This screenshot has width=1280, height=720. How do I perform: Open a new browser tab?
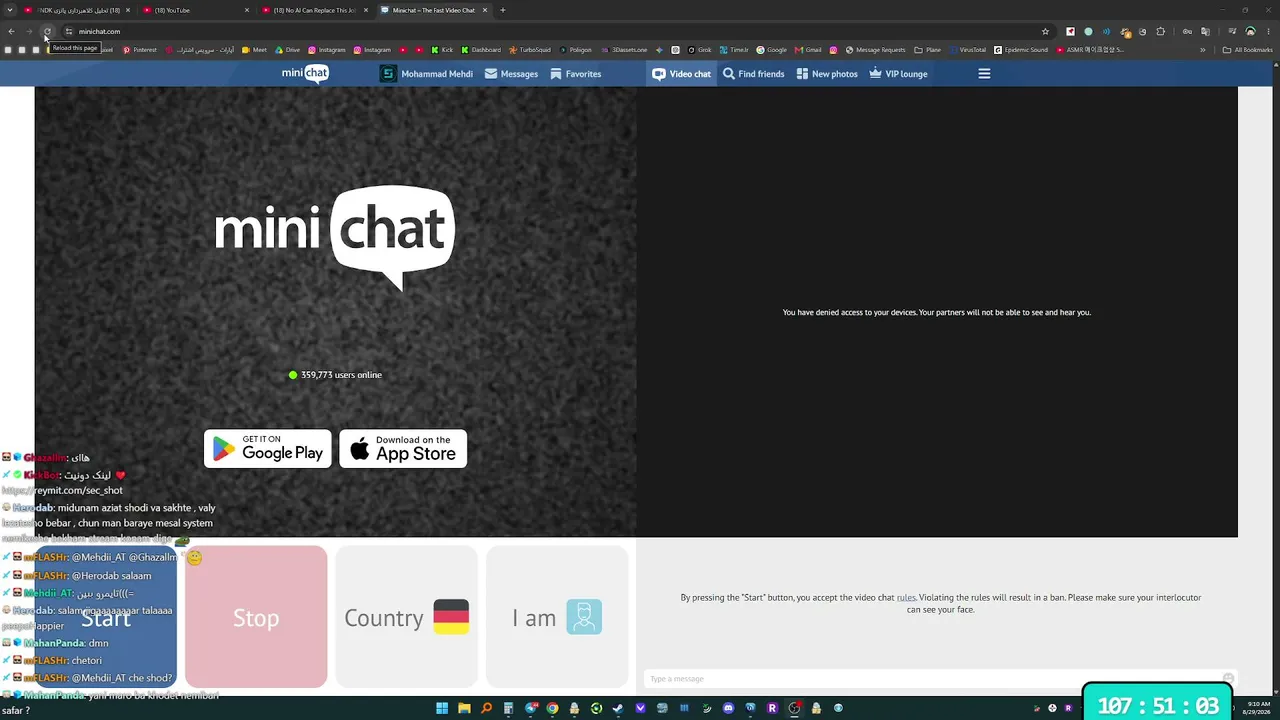(503, 10)
